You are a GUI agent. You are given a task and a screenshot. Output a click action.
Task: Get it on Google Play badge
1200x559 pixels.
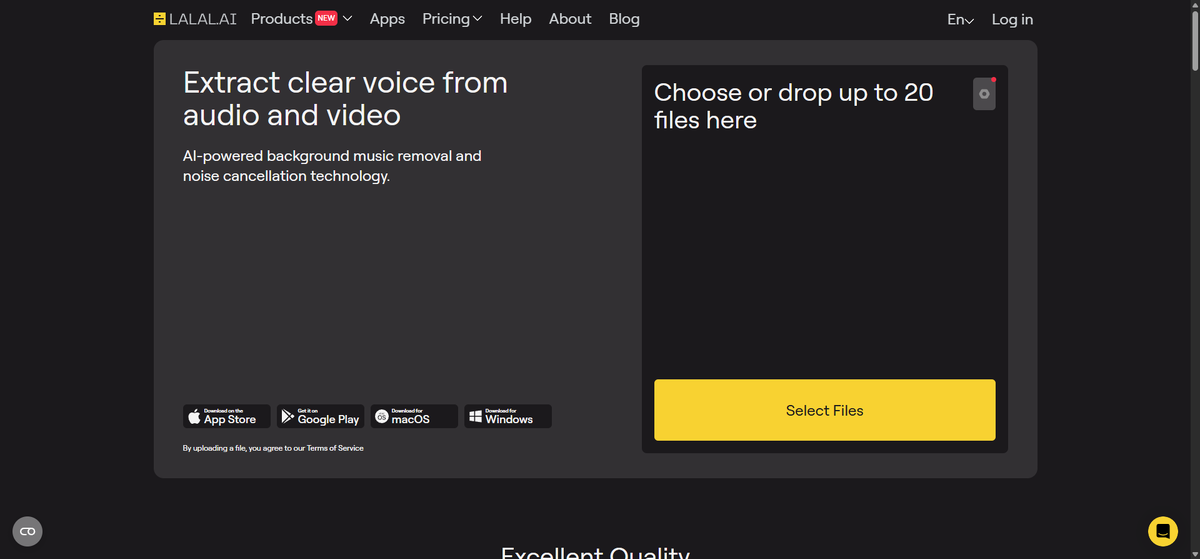[320, 416]
